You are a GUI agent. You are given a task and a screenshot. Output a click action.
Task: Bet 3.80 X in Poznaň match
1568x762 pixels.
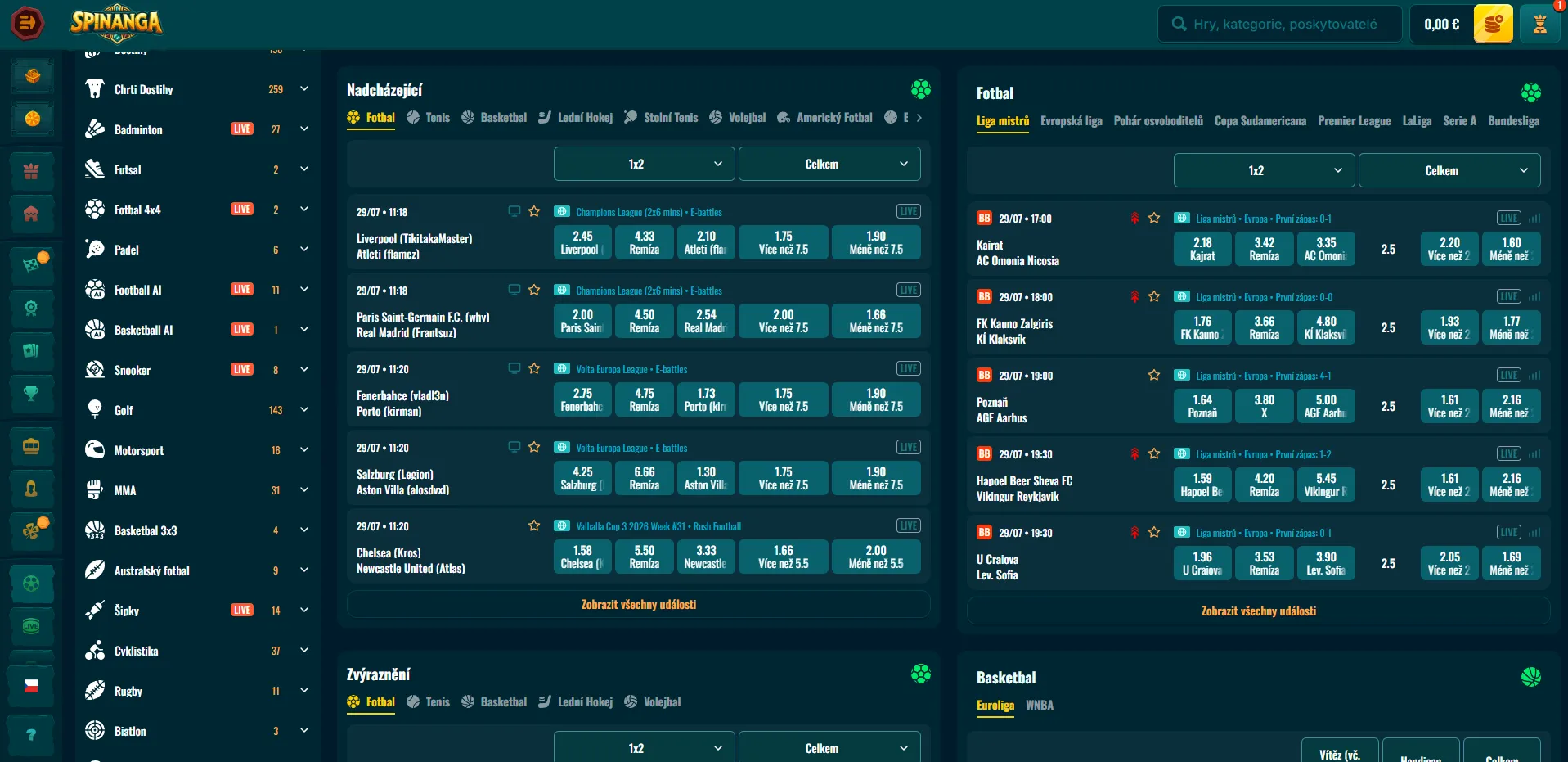click(x=1265, y=406)
